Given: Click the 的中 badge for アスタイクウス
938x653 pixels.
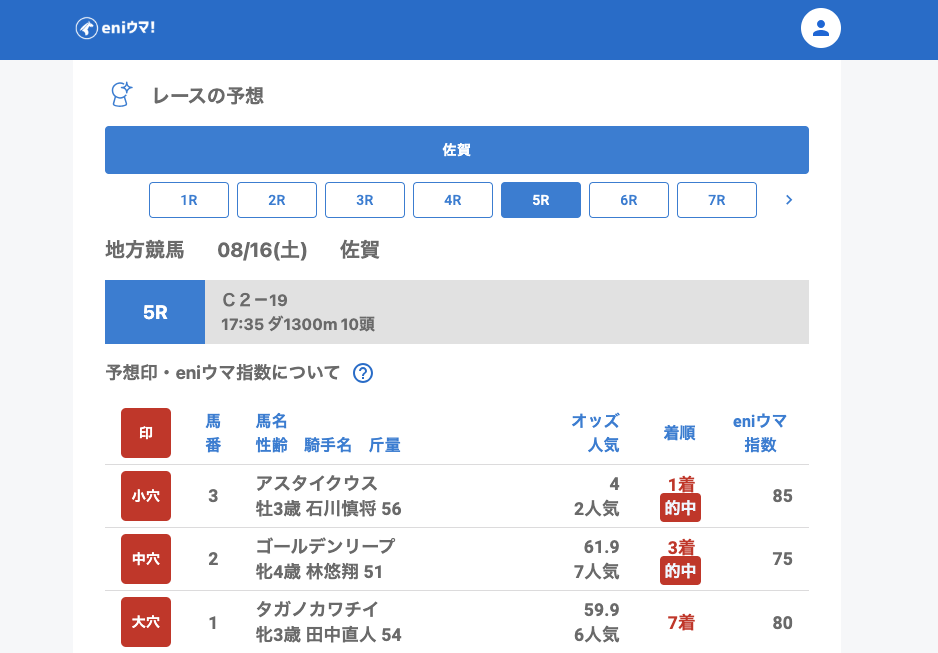Looking at the screenshot, I should click(680, 508).
